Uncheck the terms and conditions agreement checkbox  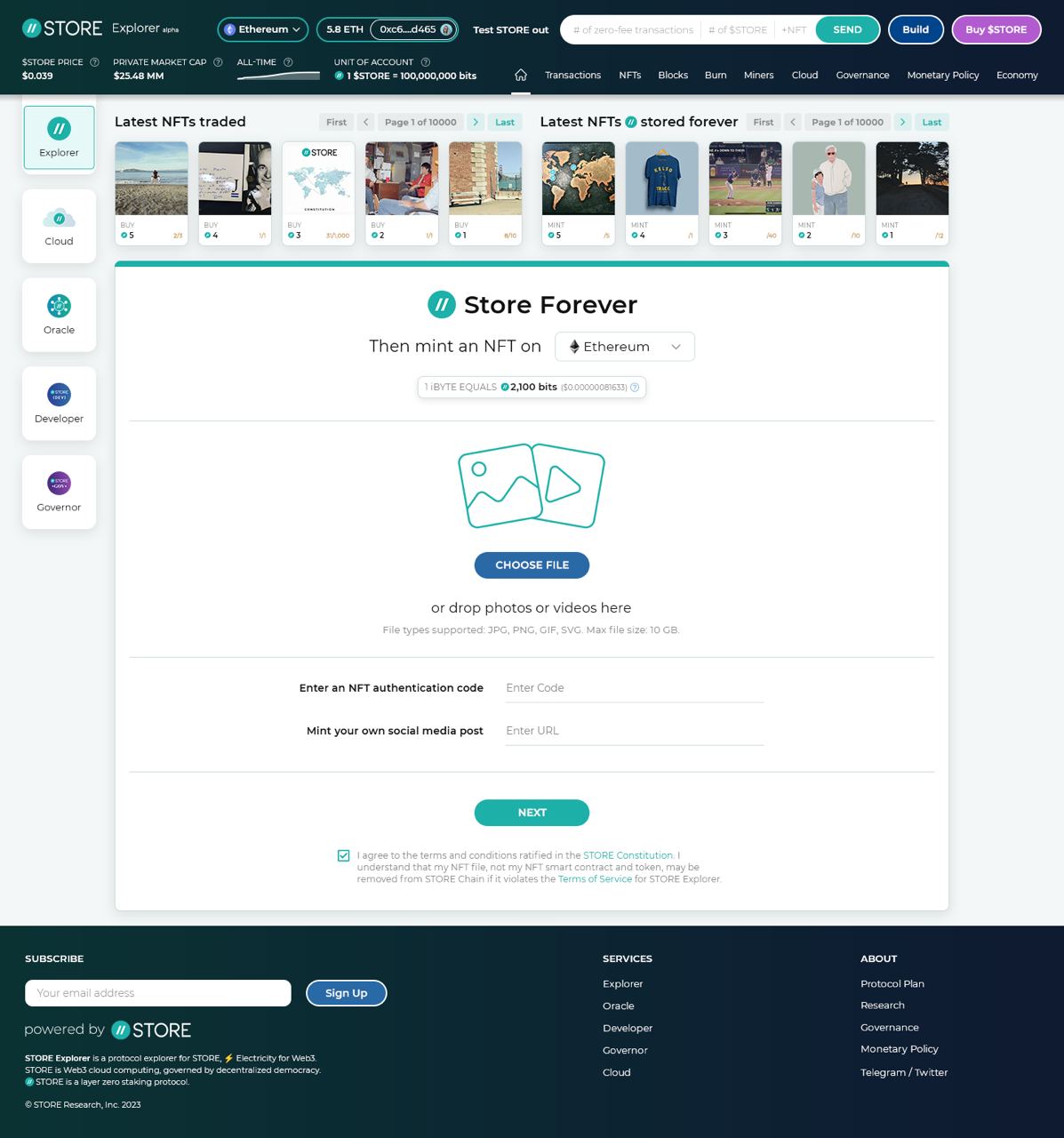343,855
